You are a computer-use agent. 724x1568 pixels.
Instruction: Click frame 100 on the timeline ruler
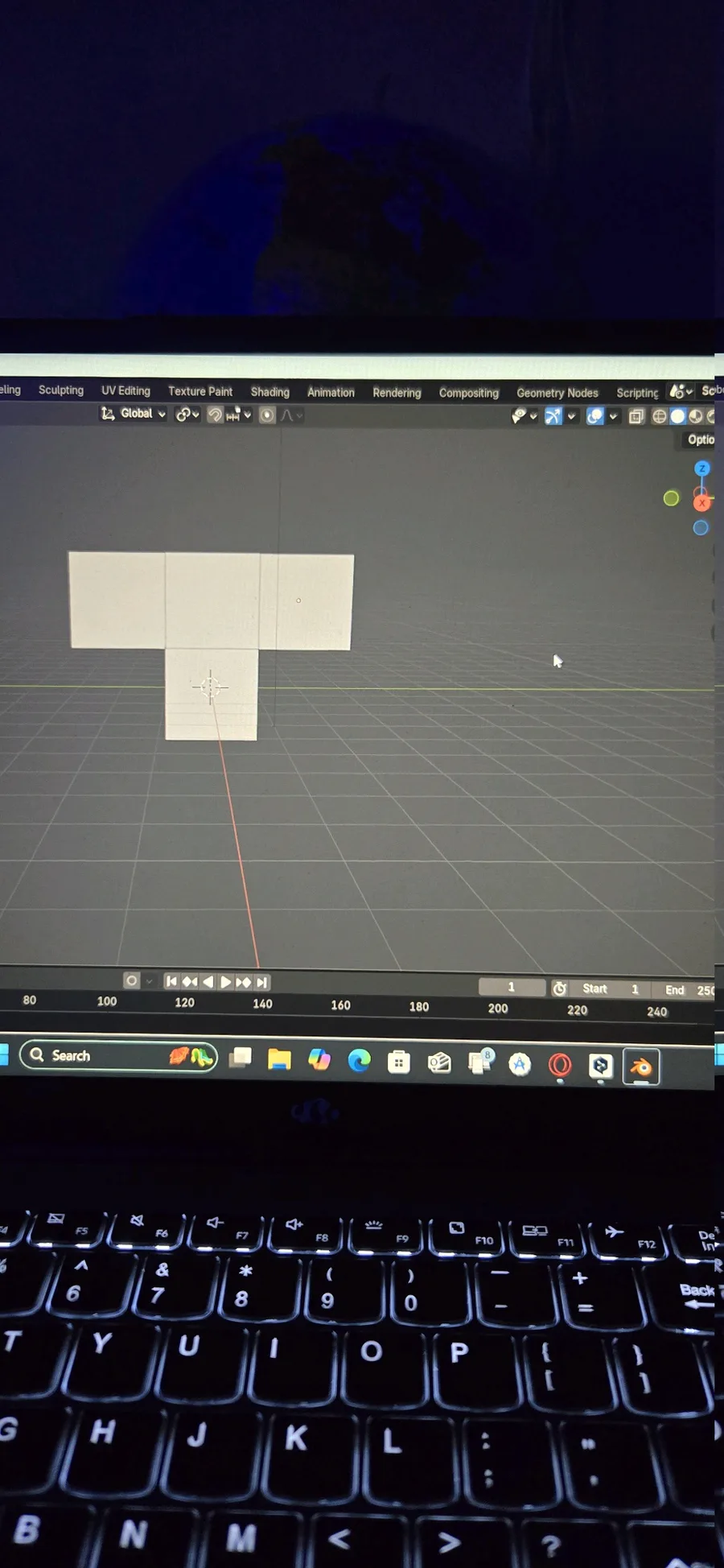(107, 1001)
